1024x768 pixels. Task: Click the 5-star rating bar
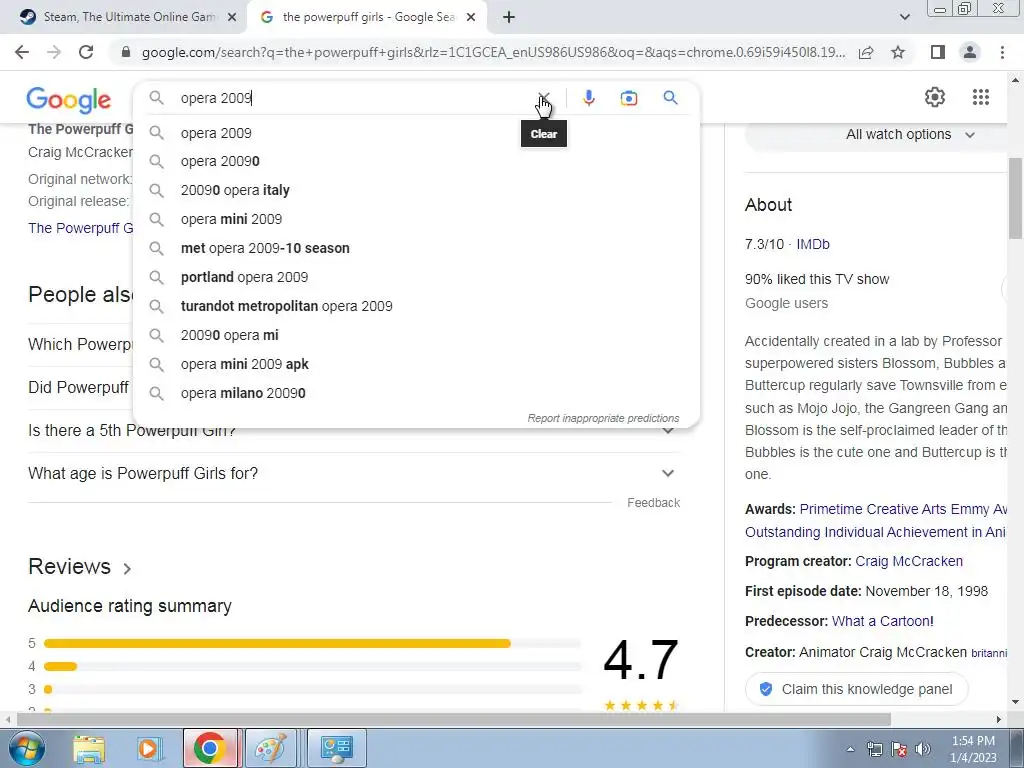pos(312,644)
